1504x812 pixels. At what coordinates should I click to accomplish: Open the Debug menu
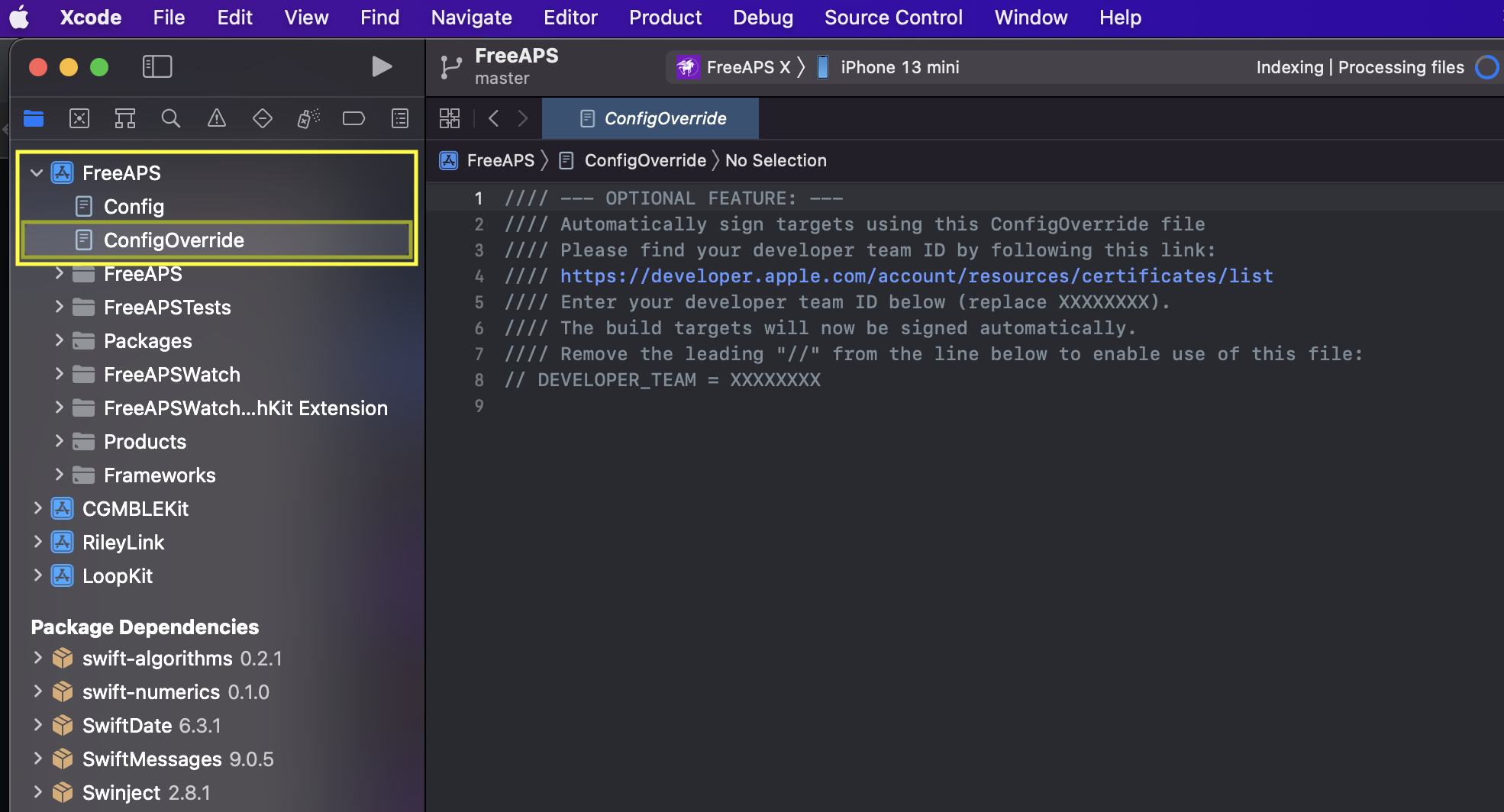pyautogui.click(x=763, y=17)
